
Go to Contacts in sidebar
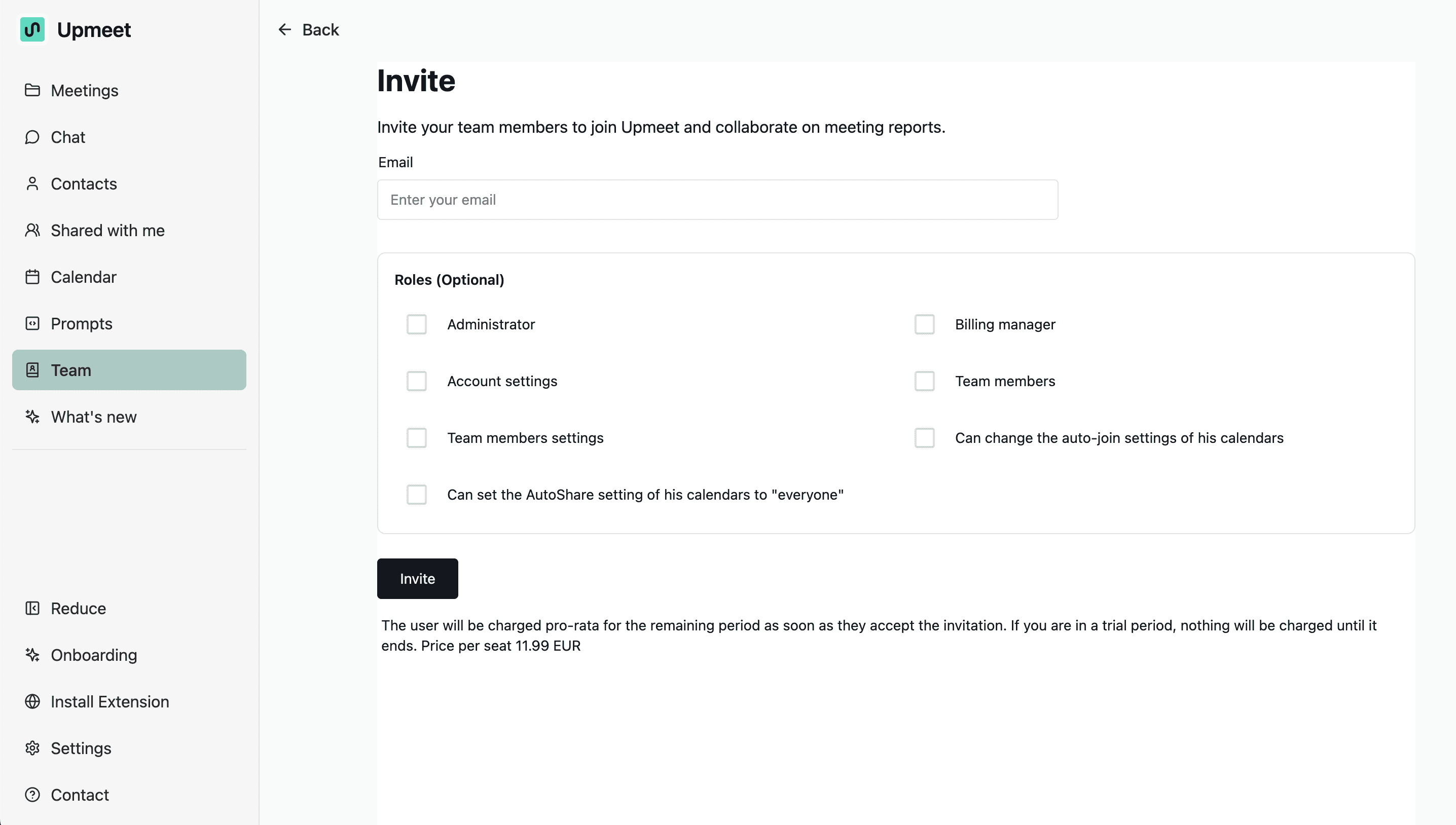coord(83,183)
